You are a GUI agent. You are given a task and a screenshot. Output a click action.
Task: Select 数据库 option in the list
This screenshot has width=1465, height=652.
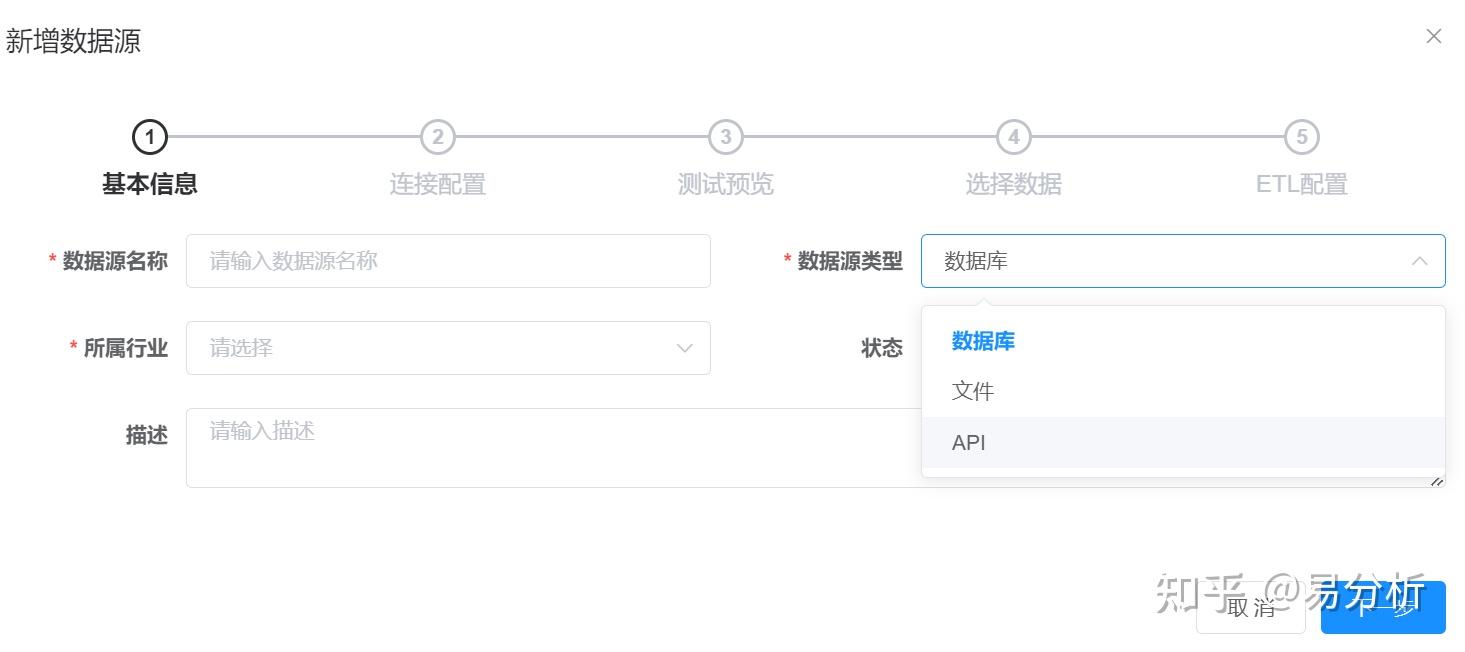983,341
